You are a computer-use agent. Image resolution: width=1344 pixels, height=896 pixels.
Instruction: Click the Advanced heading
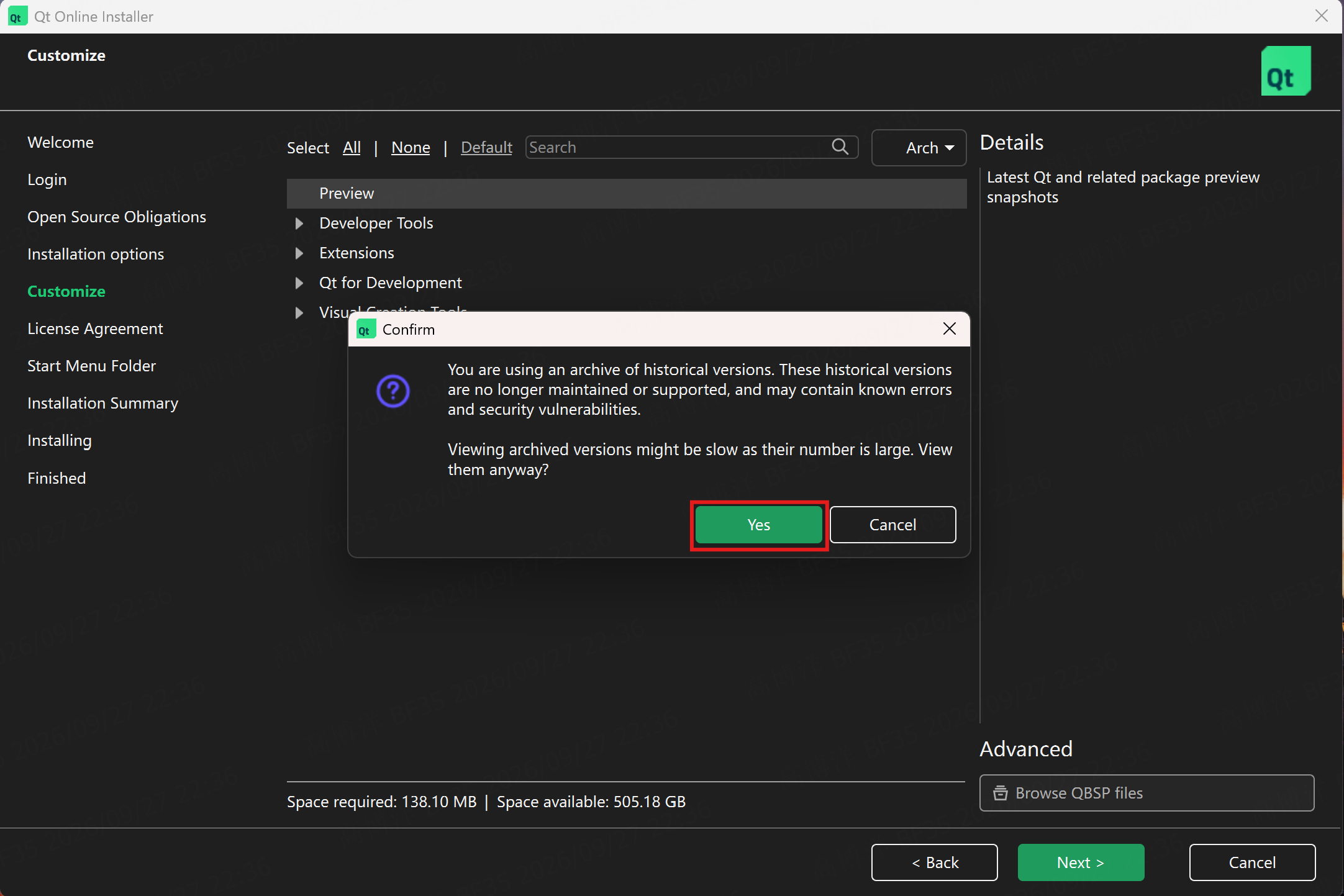click(x=1026, y=749)
